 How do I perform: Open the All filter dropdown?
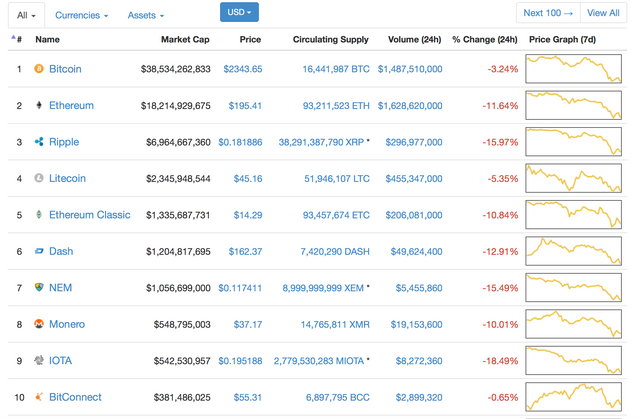point(27,15)
